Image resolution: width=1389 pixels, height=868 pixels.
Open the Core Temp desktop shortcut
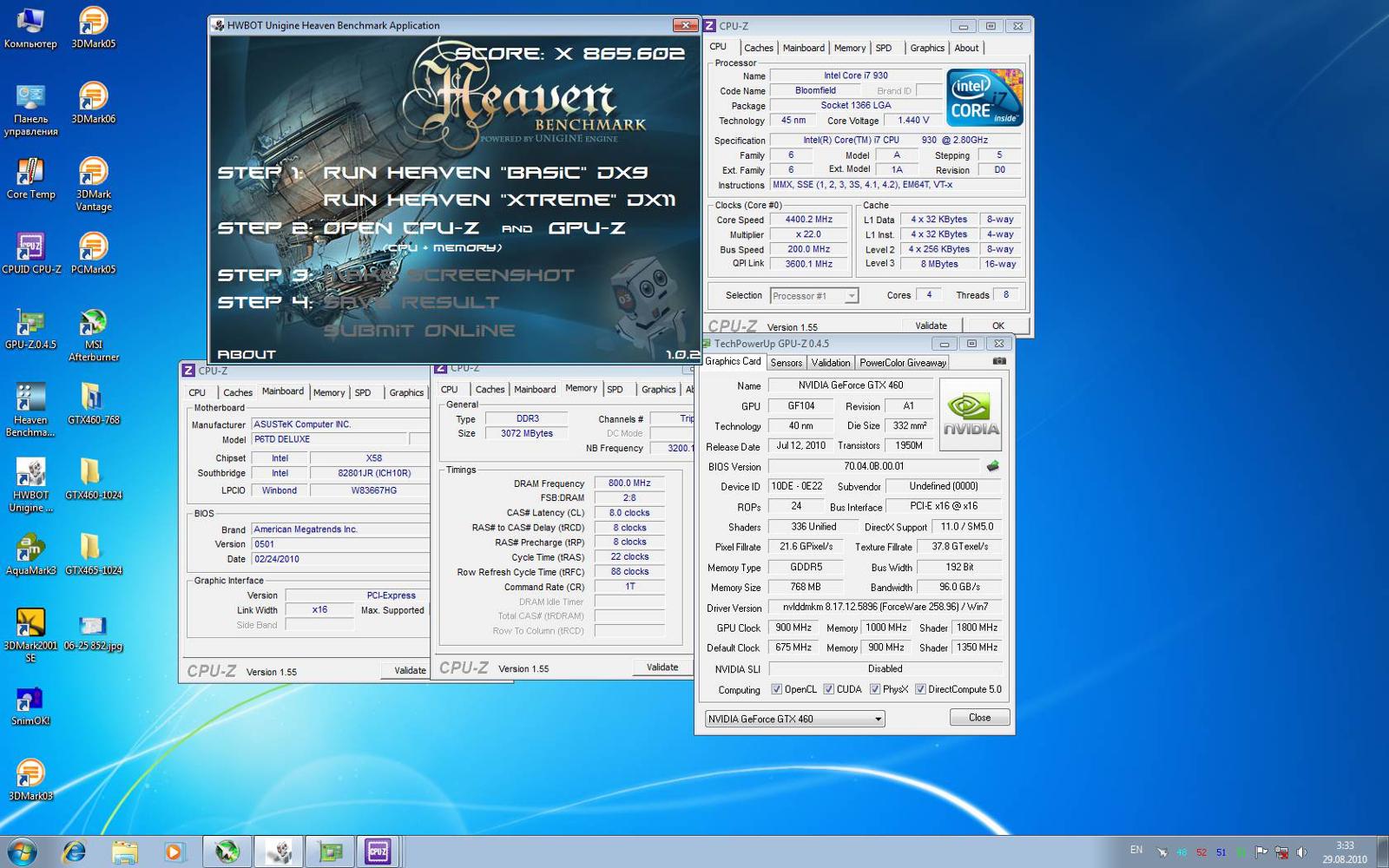coord(30,179)
